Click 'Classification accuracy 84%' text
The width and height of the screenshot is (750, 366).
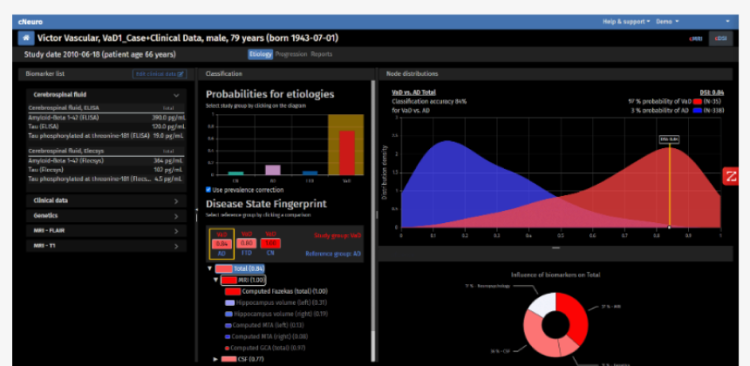429,102
